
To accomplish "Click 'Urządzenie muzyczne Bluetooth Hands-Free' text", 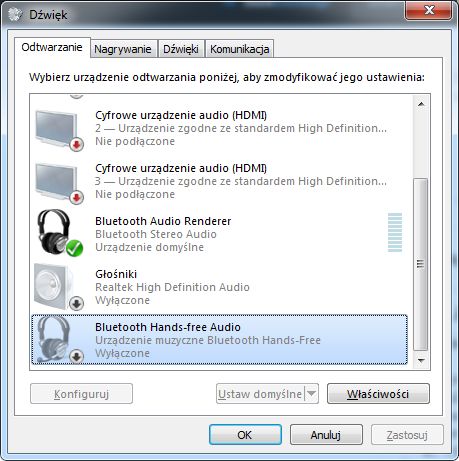I will tap(208, 340).
